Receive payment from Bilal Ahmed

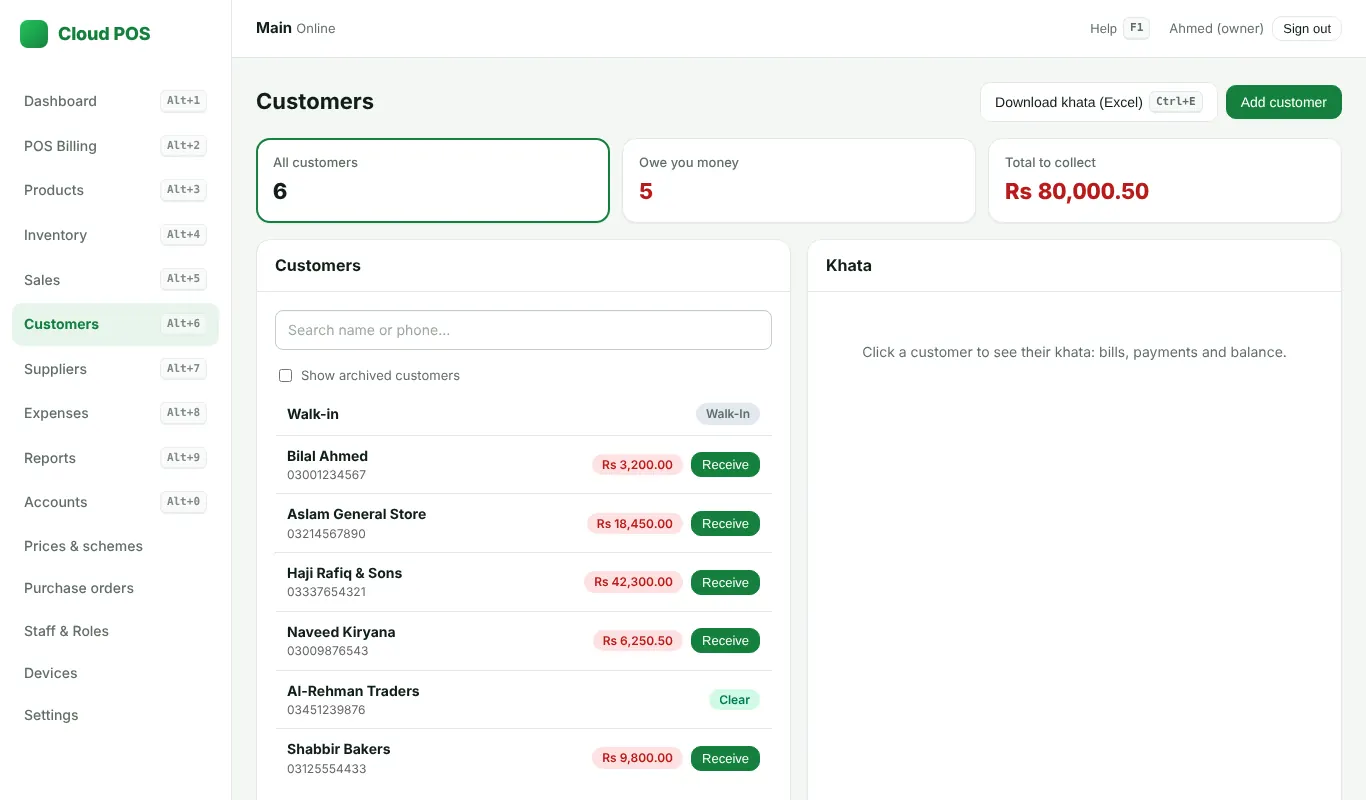pos(725,465)
